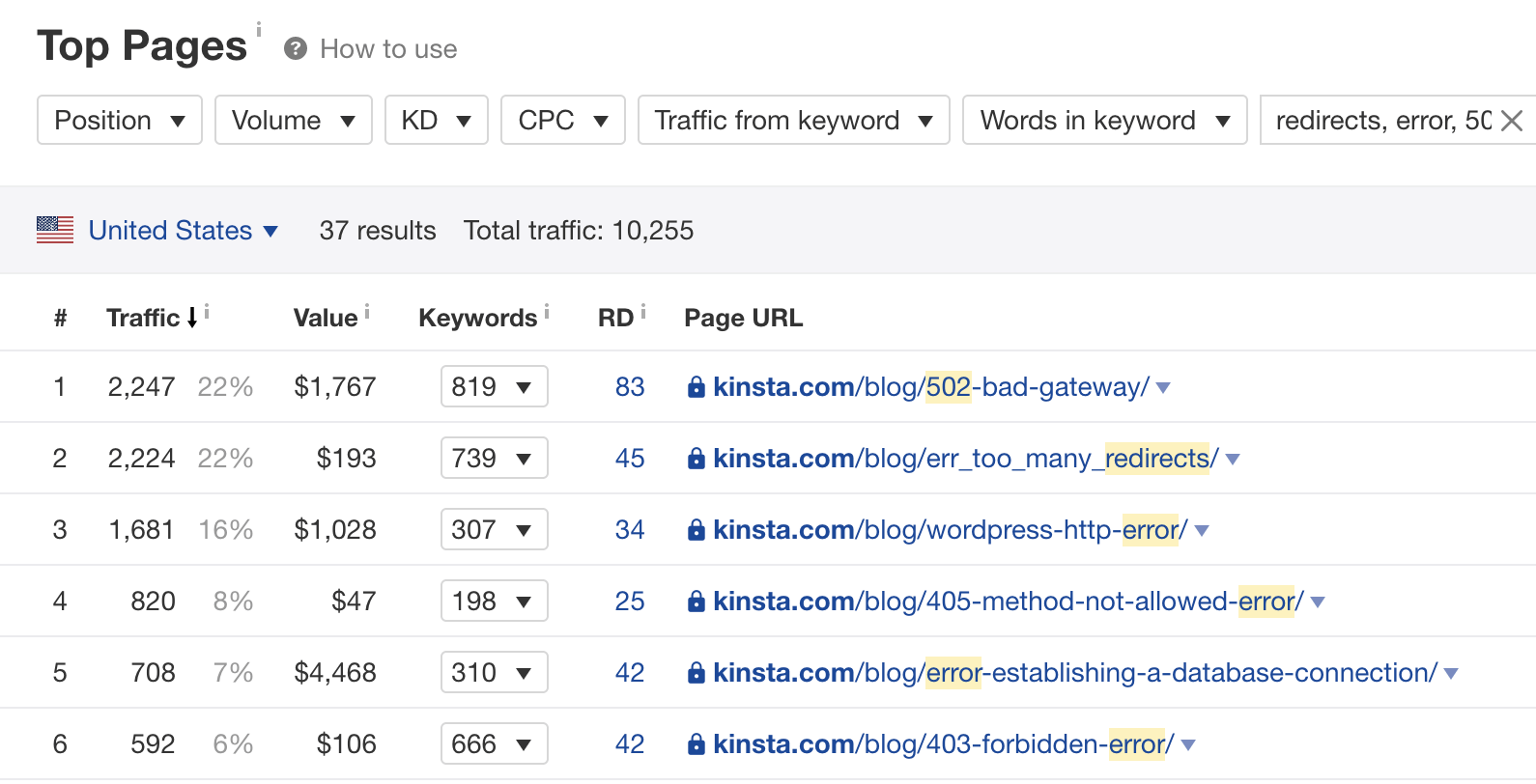Viewport: 1536px width, 784px height.
Task: Click the Page URL column header
Action: click(744, 318)
